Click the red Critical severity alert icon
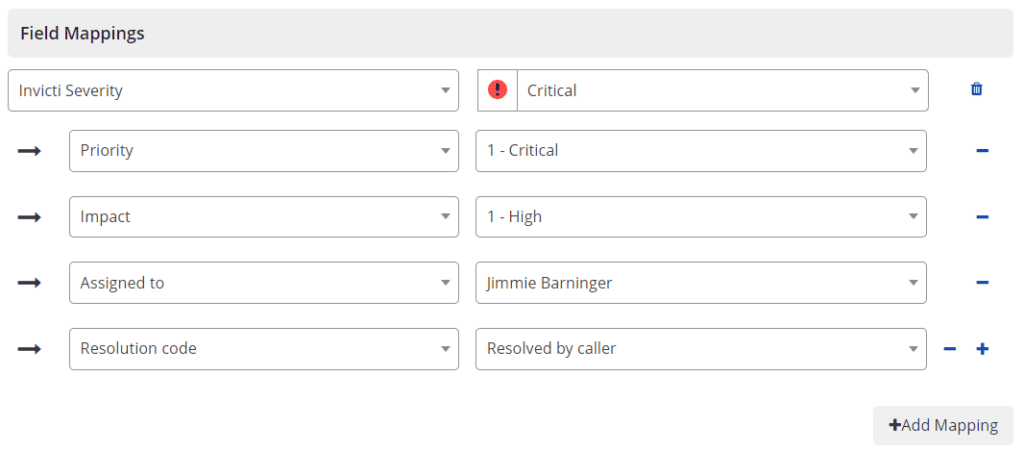This screenshot has width=1024, height=451. [x=497, y=90]
